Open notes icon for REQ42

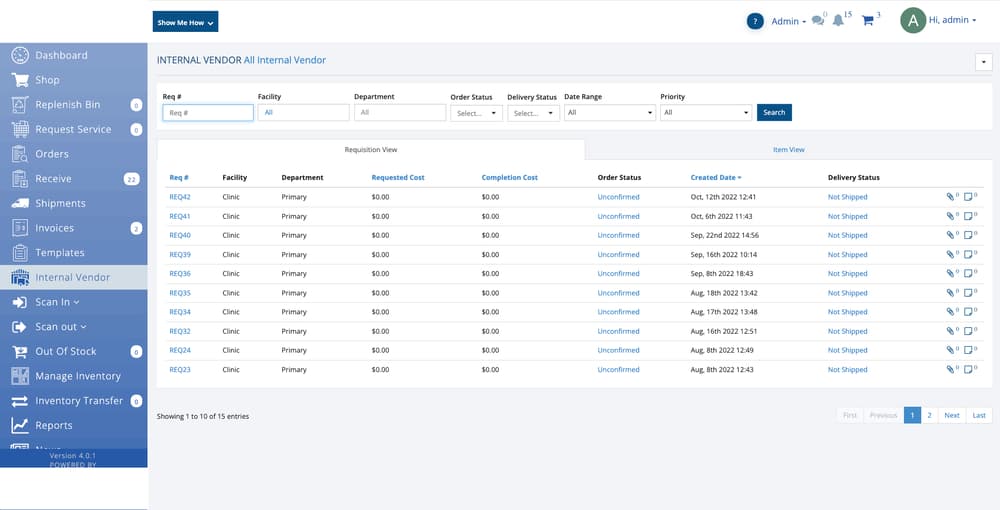(x=968, y=197)
